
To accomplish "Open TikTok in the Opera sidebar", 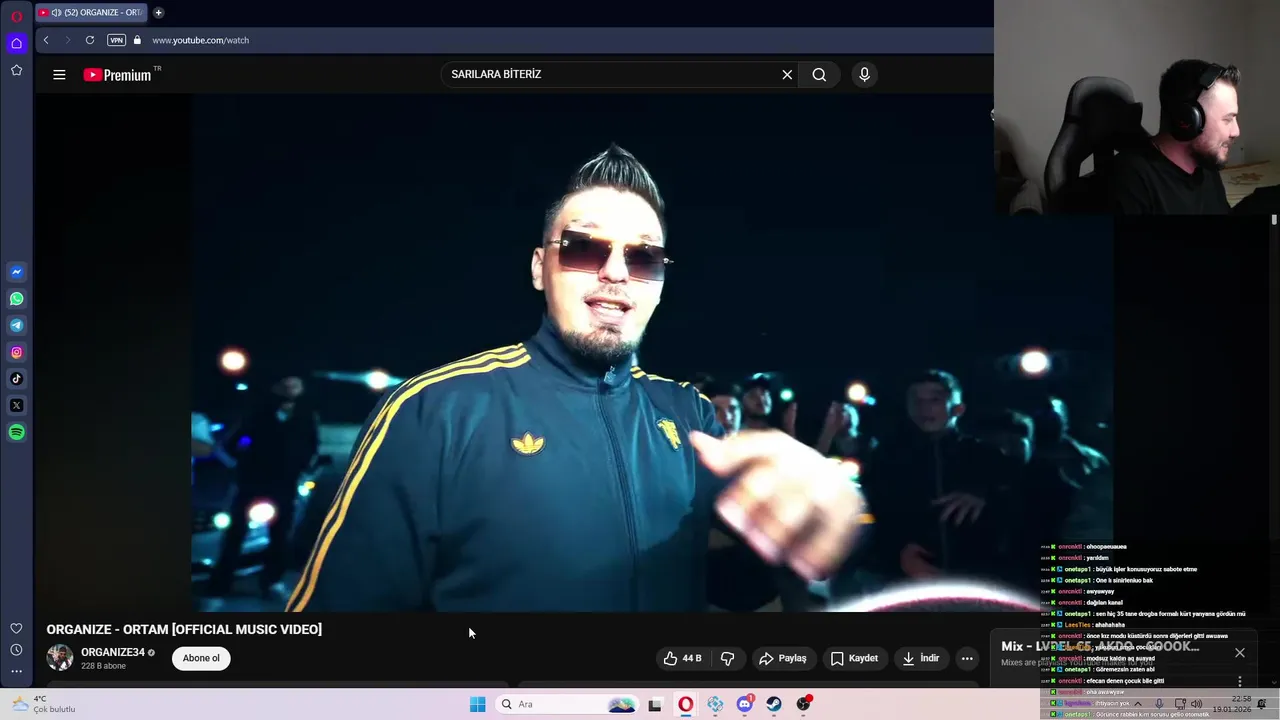I will tap(16, 379).
